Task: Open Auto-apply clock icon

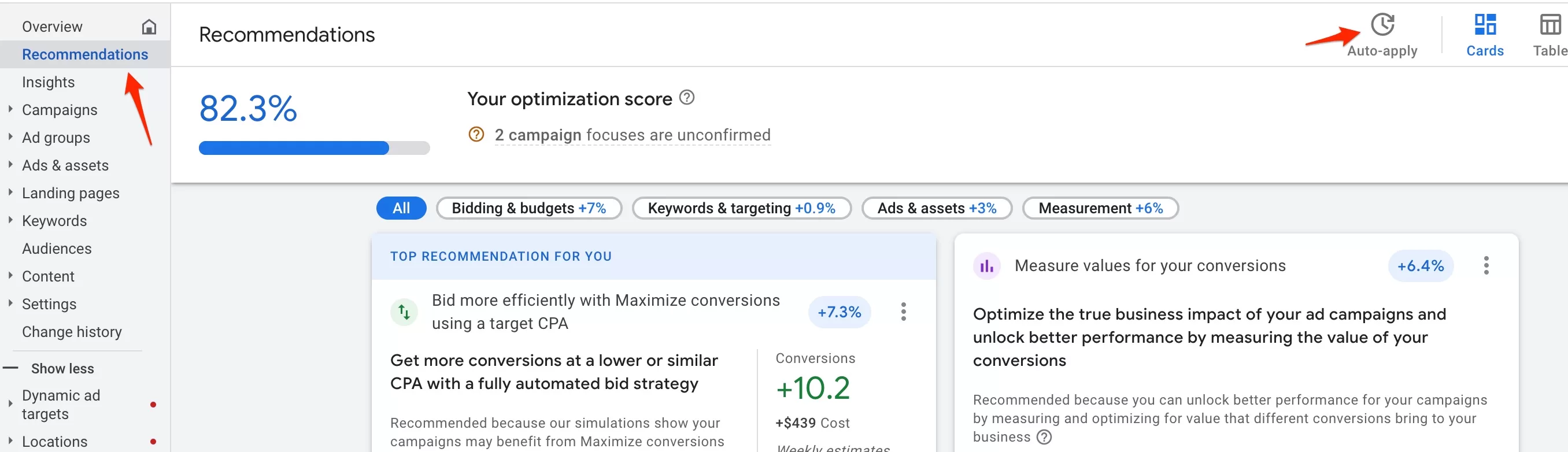Action: tap(1382, 25)
